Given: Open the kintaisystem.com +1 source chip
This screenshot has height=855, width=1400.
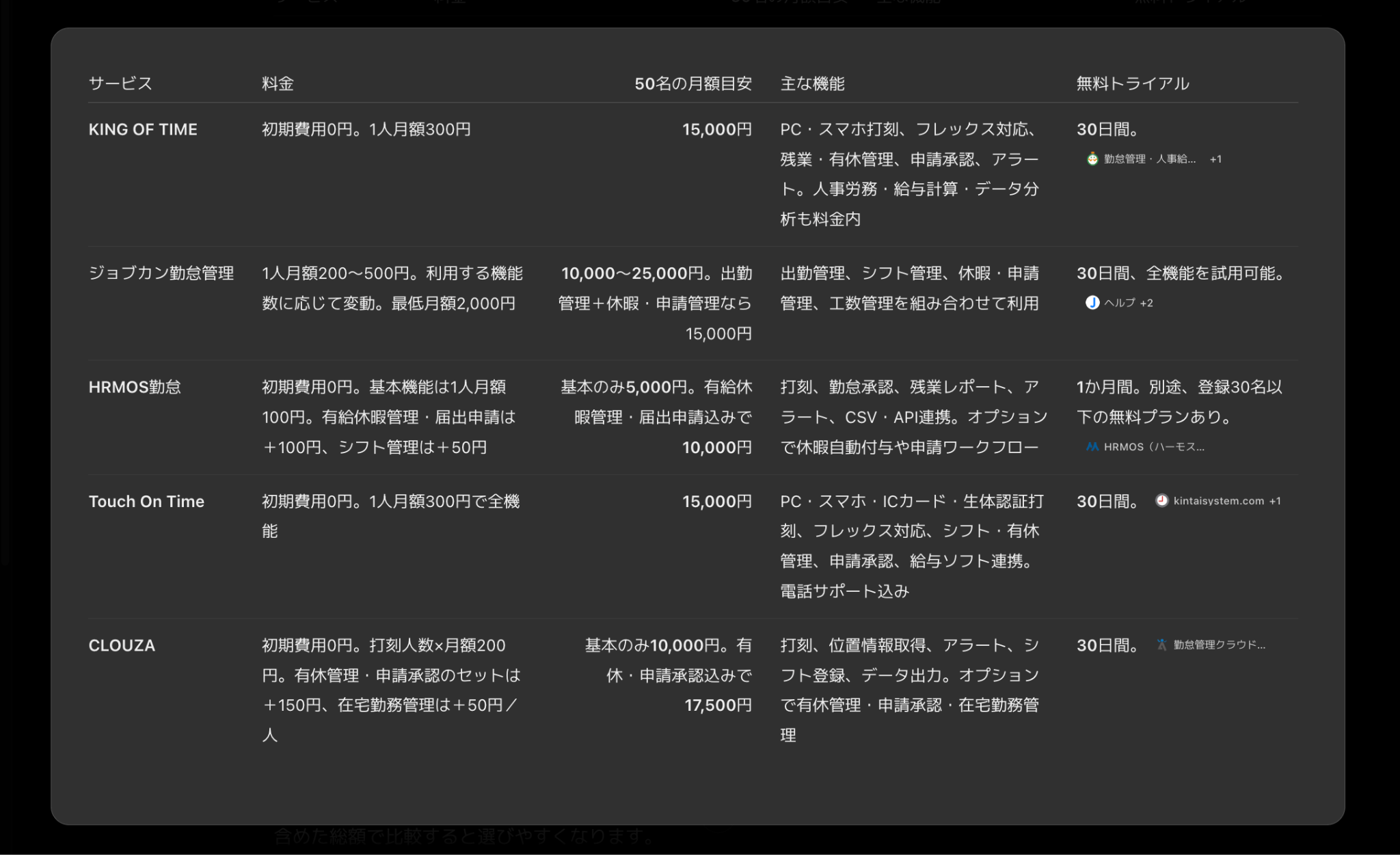Looking at the screenshot, I should click(1218, 501).
